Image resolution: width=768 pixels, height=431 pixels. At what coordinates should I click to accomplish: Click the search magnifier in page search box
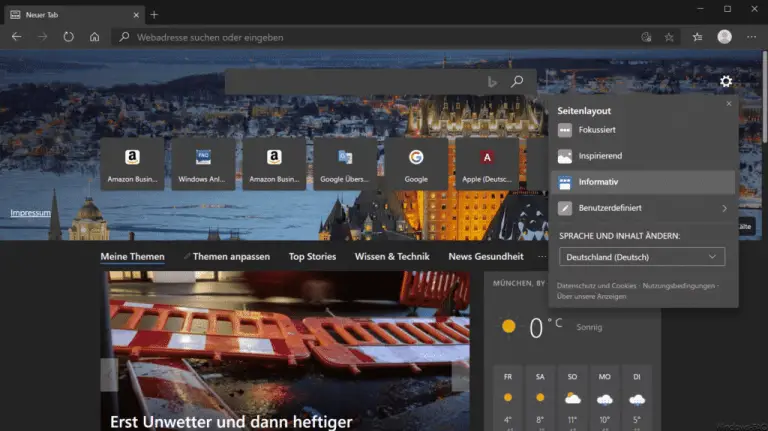coord(517,81)
